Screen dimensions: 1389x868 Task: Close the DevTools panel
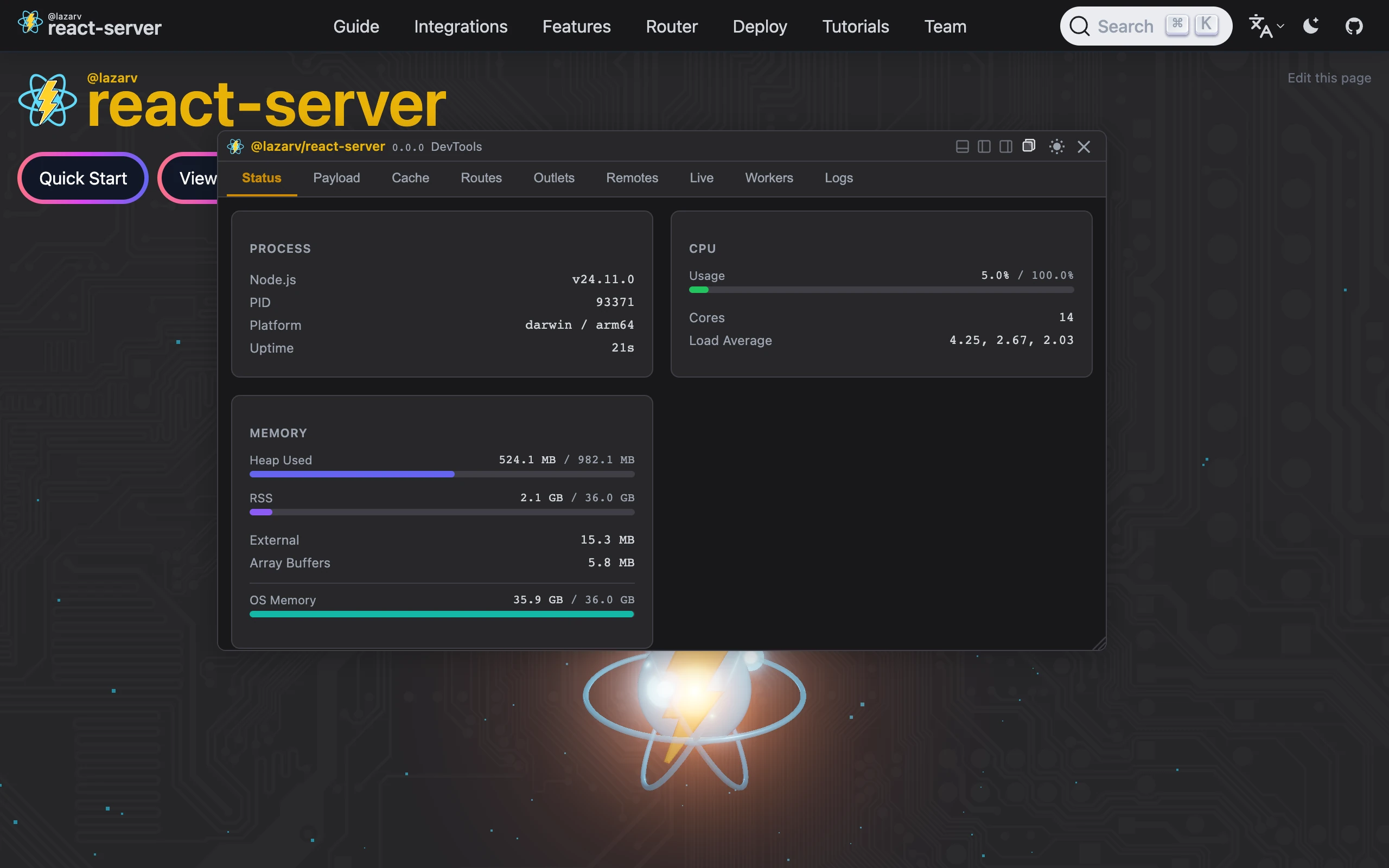click(x=1084, y=147)
